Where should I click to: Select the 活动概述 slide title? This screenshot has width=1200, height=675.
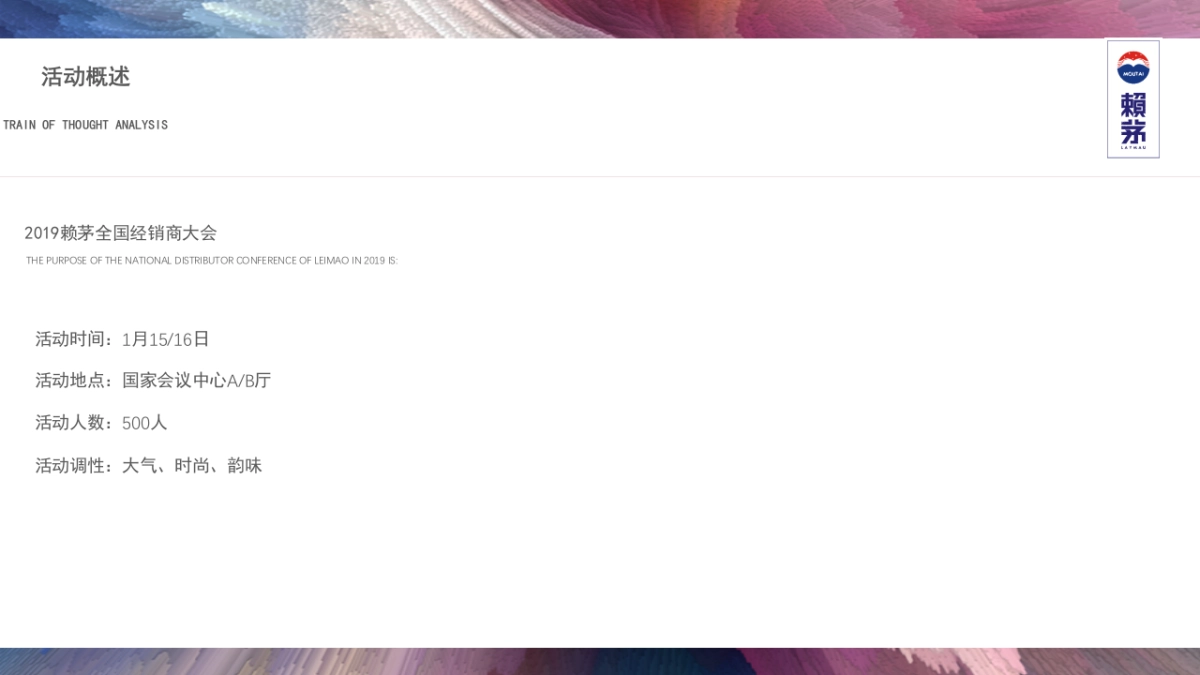(x=86, y=77)
